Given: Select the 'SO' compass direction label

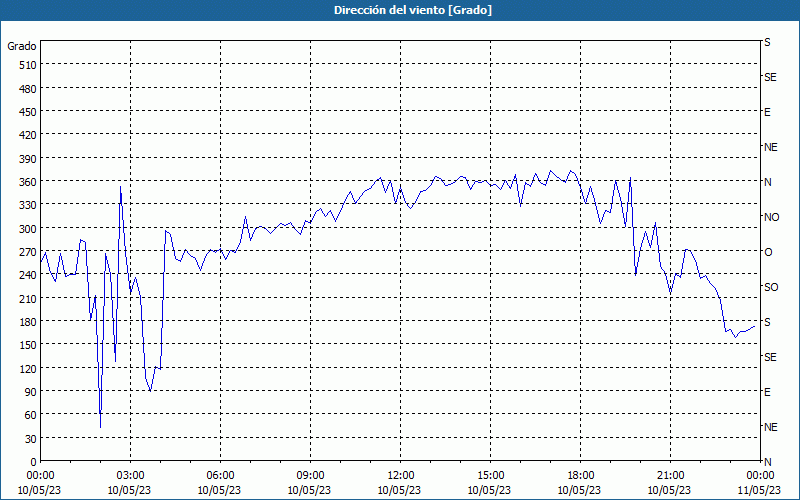Looking at the screenshot, I should [x=771, y=287].
